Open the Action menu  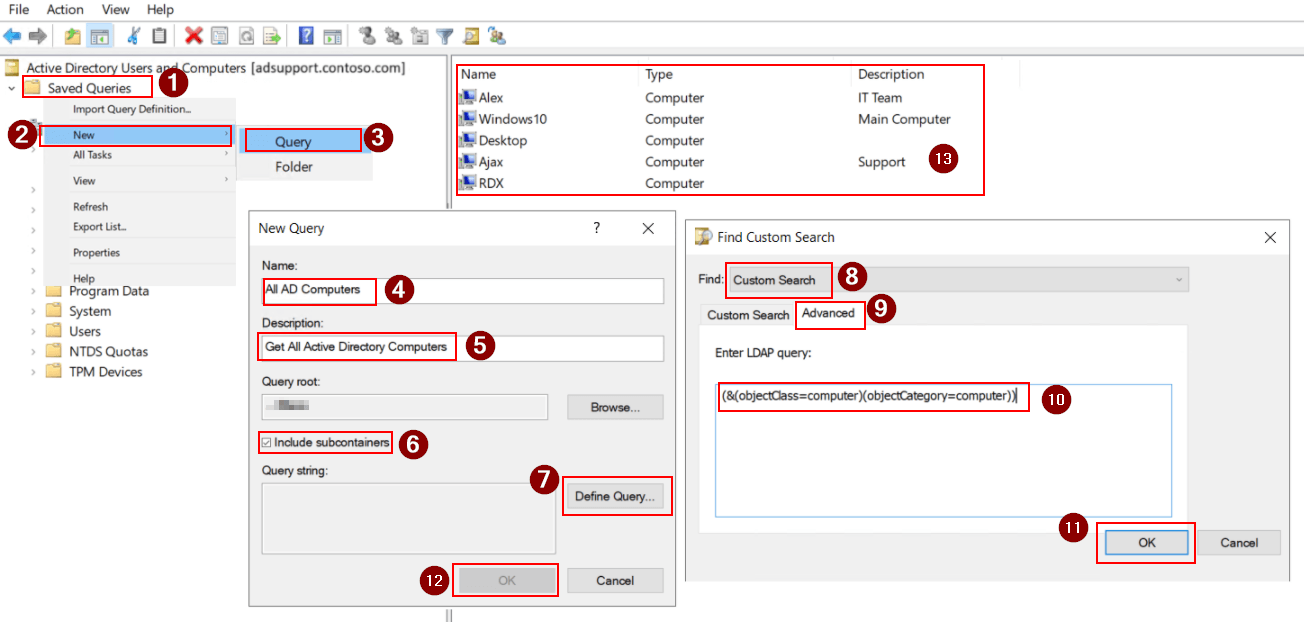coord(64,9)
